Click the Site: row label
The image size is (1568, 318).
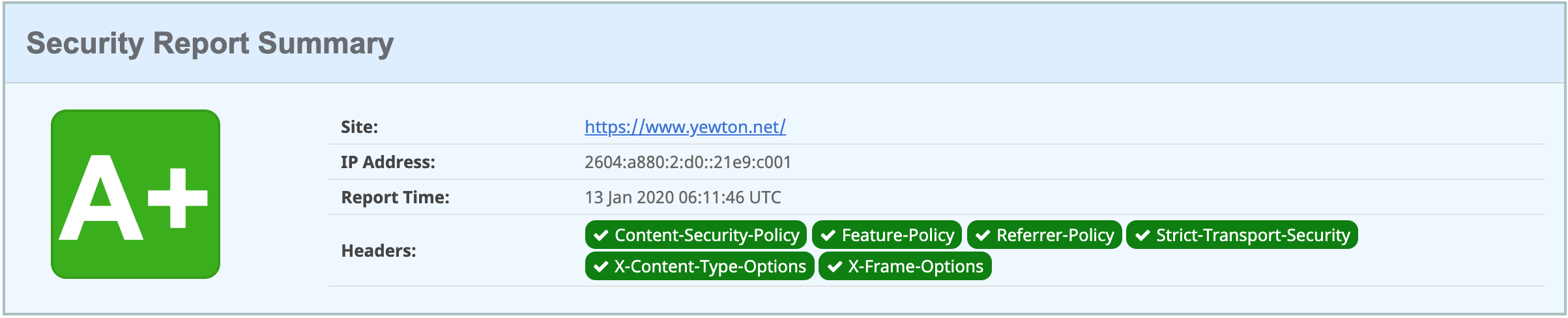click(x=359, y=126)
